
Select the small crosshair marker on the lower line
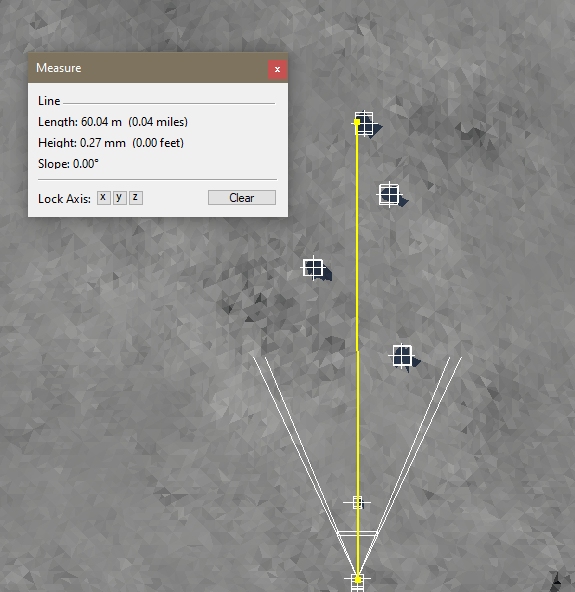[x=357, y=503]
